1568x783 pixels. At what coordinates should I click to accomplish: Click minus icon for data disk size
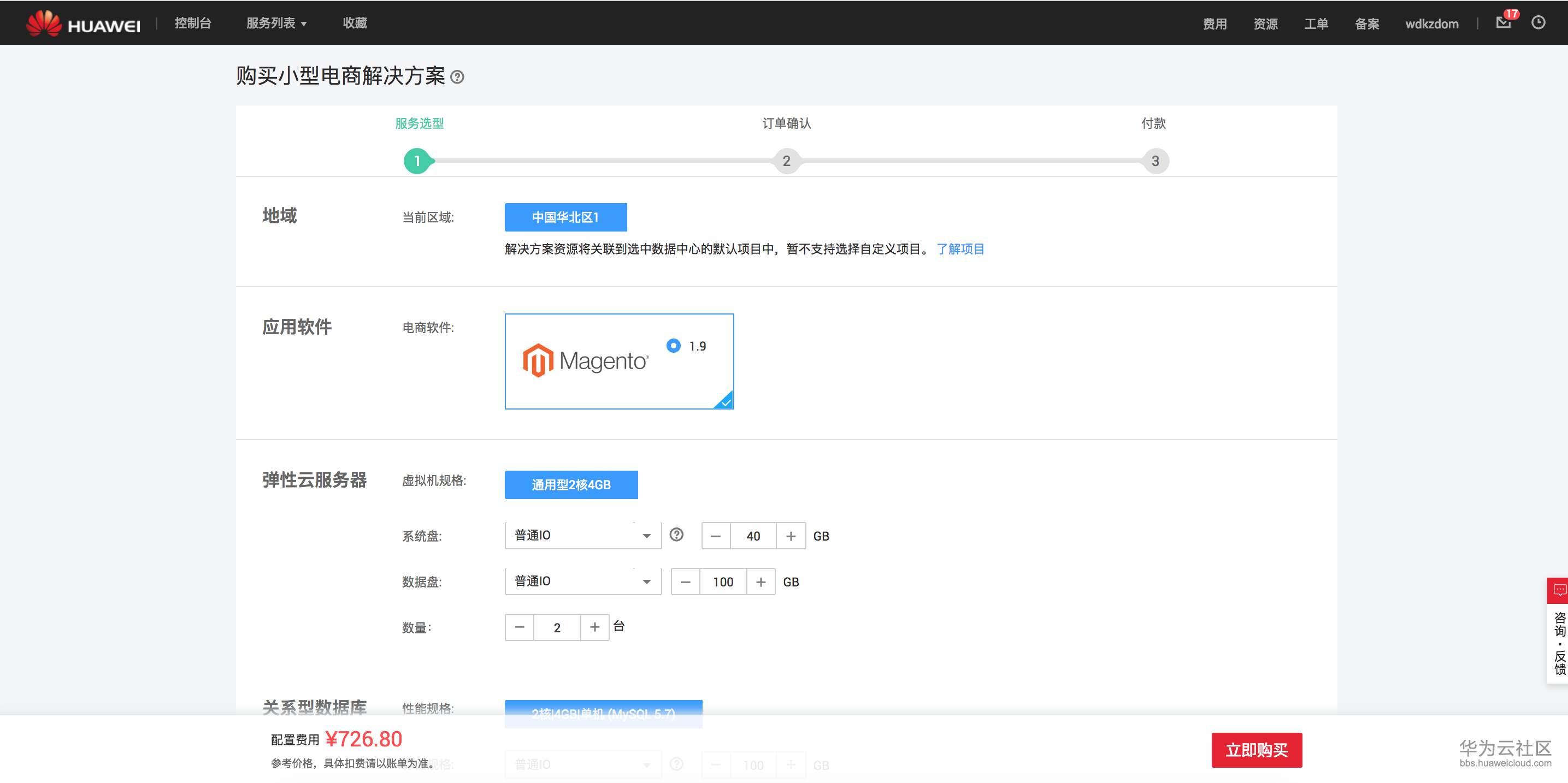[686, 582]
